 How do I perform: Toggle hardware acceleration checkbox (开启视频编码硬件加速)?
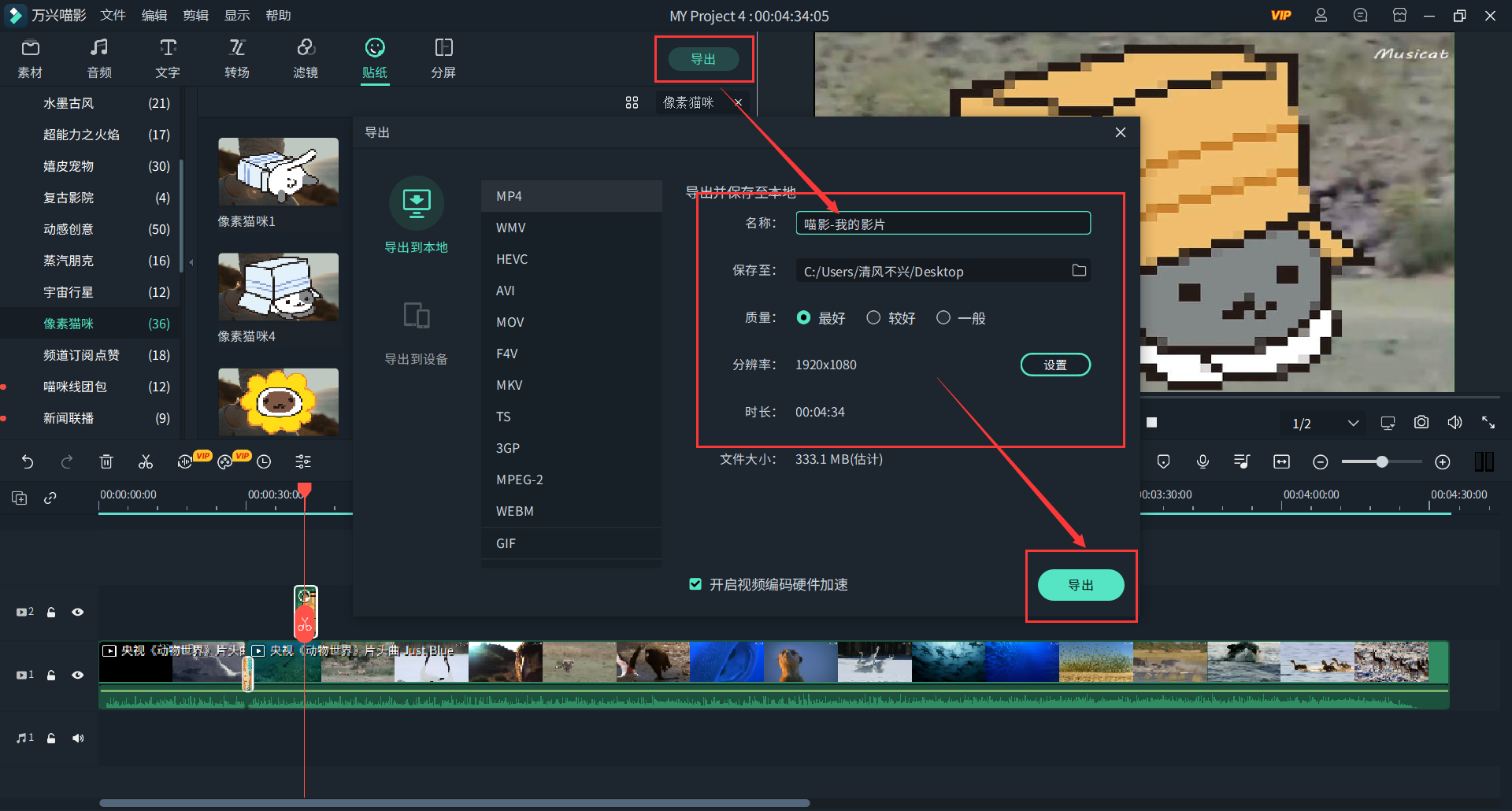[695, 584]
